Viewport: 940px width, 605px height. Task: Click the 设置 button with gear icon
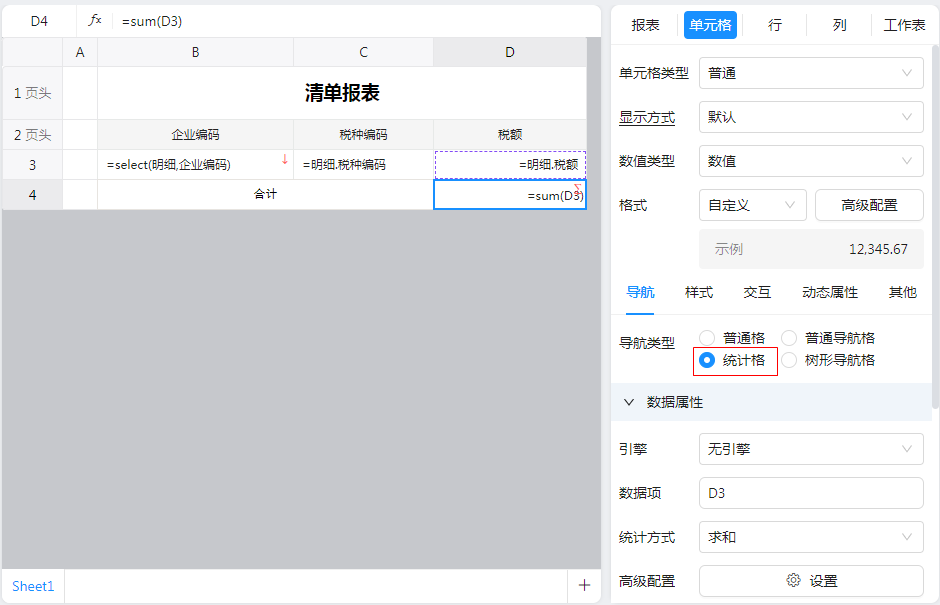(810, 581)
